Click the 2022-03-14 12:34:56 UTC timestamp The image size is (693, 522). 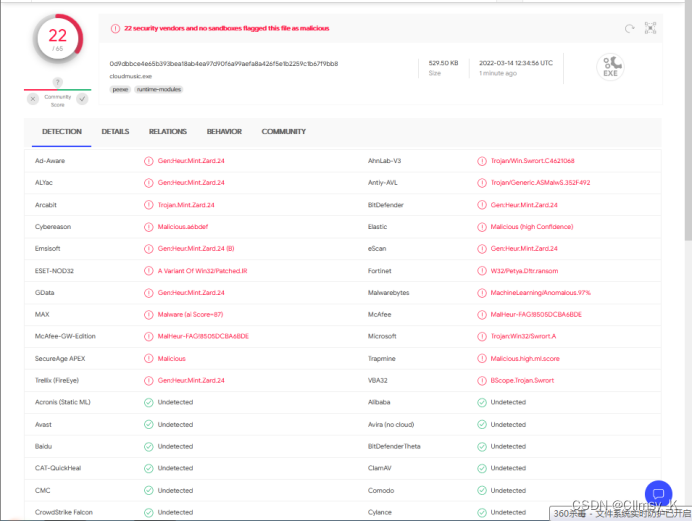click(516, 63)
